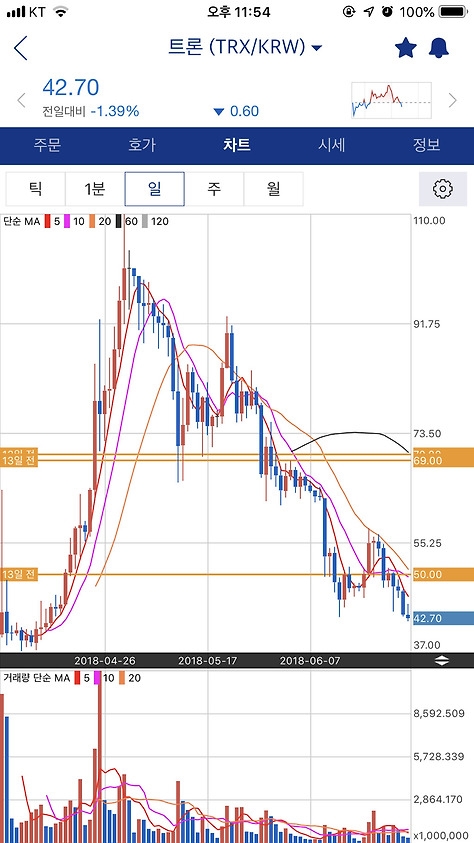The height and width of the screenshot is (843, 474).
Task: Tap the 91.75 price axis label
Action: click(427, 324)
